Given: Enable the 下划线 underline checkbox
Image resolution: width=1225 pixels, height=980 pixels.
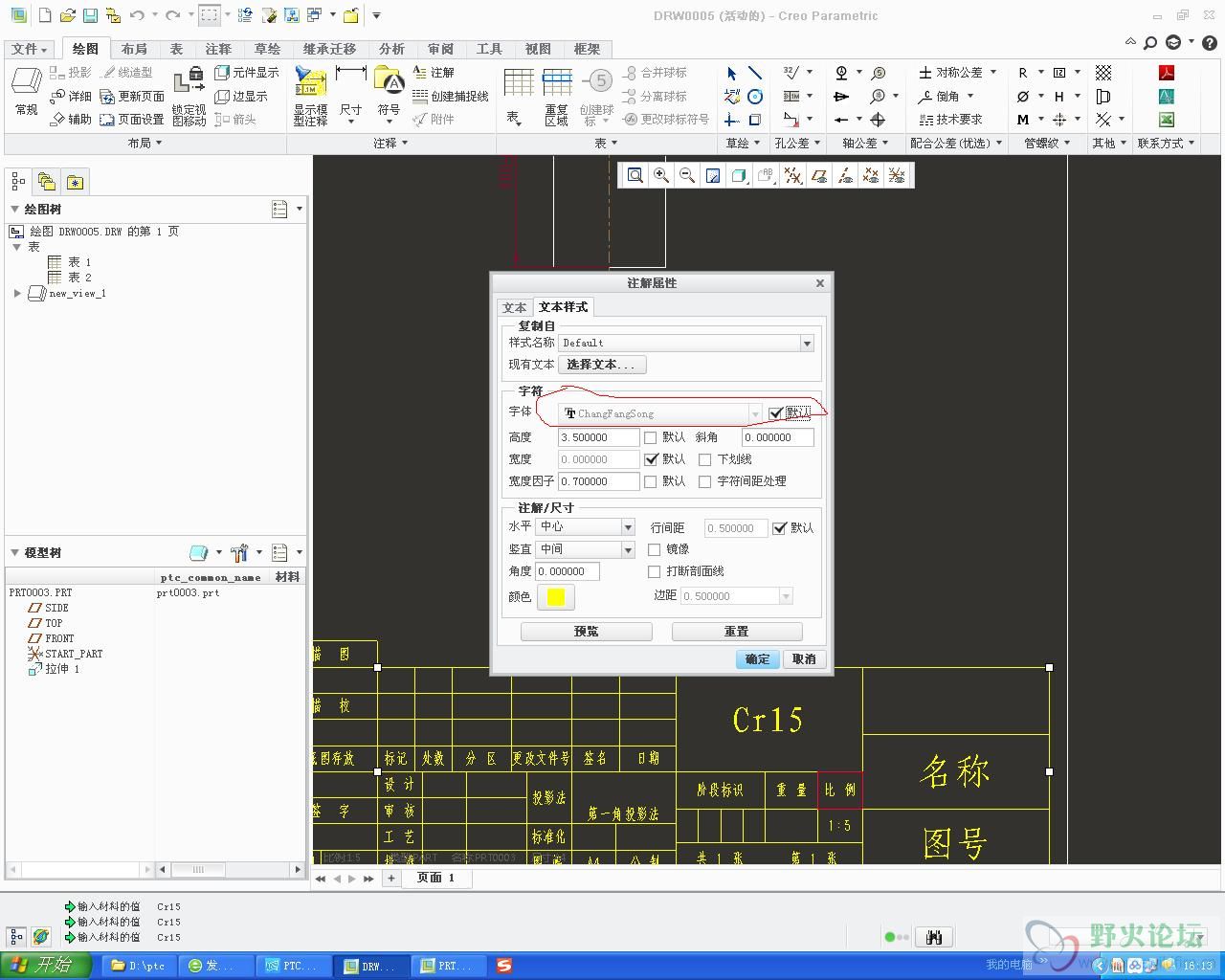Looking at the screenshot, I should (x=705, y=460).
